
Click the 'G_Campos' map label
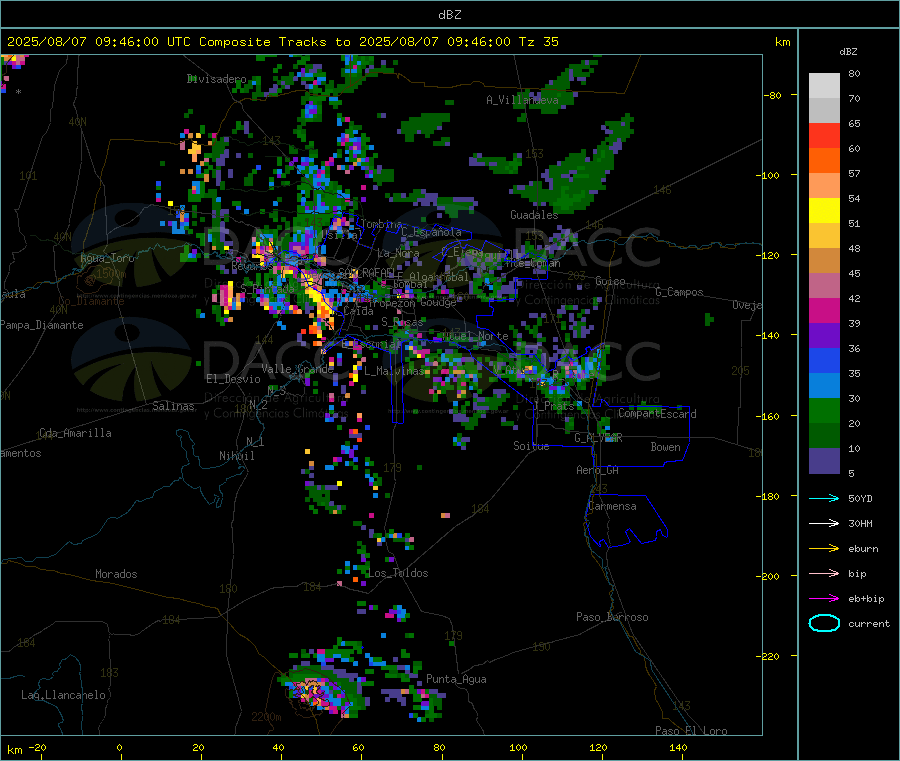[x=679, y=292]
